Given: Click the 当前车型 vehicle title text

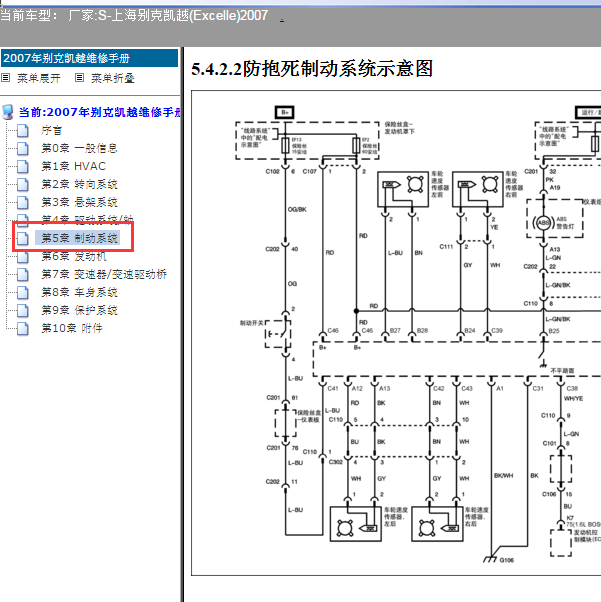Looking at the screenshot, I should point(134,16).
